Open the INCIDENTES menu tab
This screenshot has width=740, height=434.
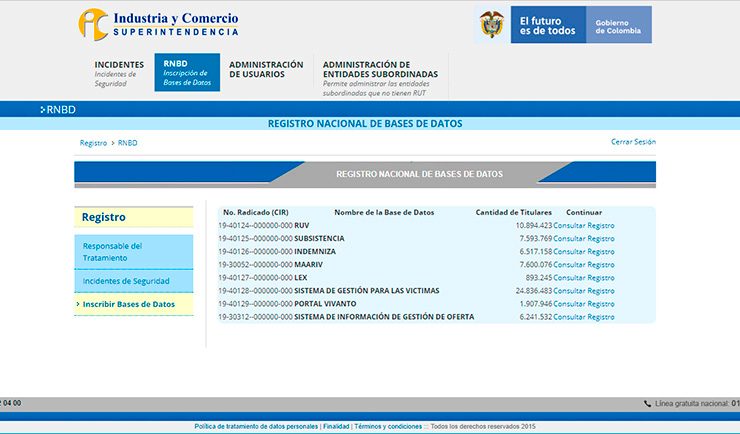[x=119, y=74]
